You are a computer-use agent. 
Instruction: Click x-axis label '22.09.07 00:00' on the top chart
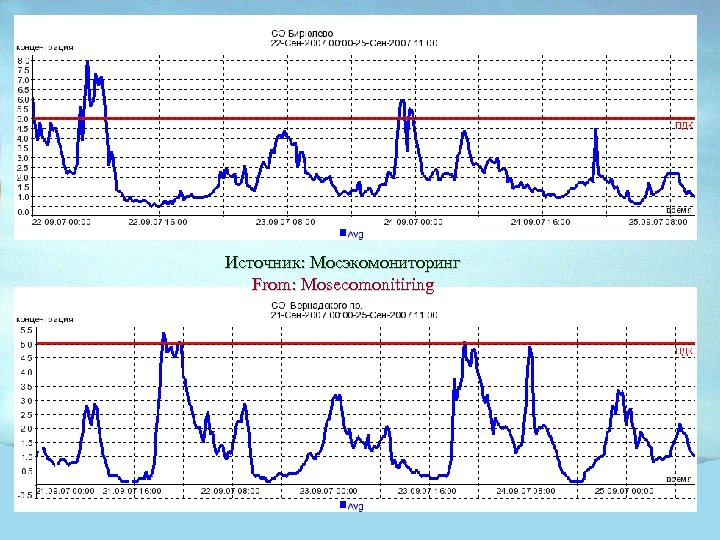61,222
